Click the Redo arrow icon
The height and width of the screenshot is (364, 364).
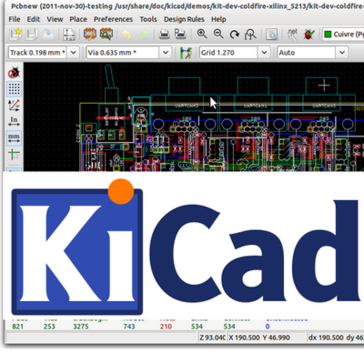tap(143, 34)
